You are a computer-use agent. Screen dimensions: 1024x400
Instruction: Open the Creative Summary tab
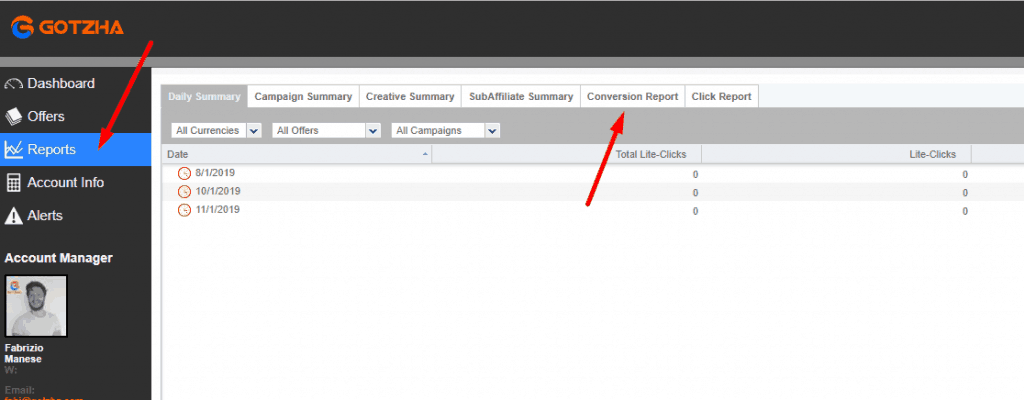(410, 97)
